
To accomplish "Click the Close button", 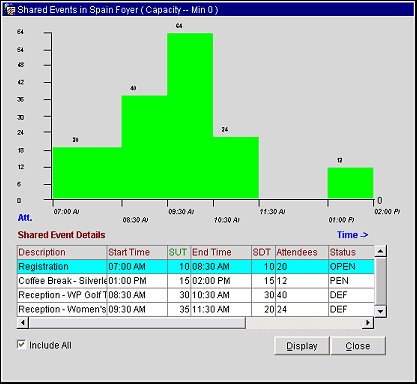I will [358, 346].
